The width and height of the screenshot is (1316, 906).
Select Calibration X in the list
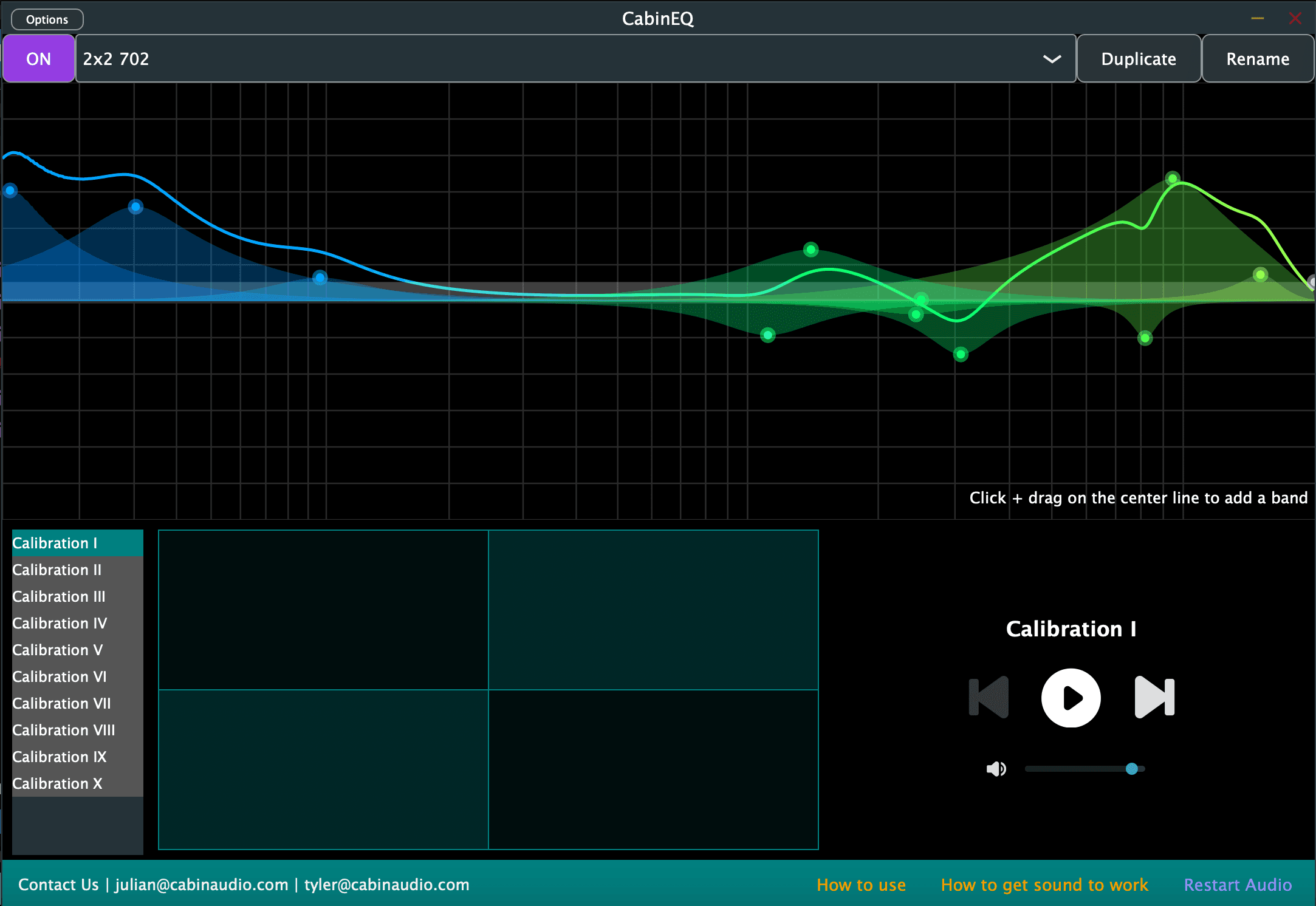[x=78, y=783]
